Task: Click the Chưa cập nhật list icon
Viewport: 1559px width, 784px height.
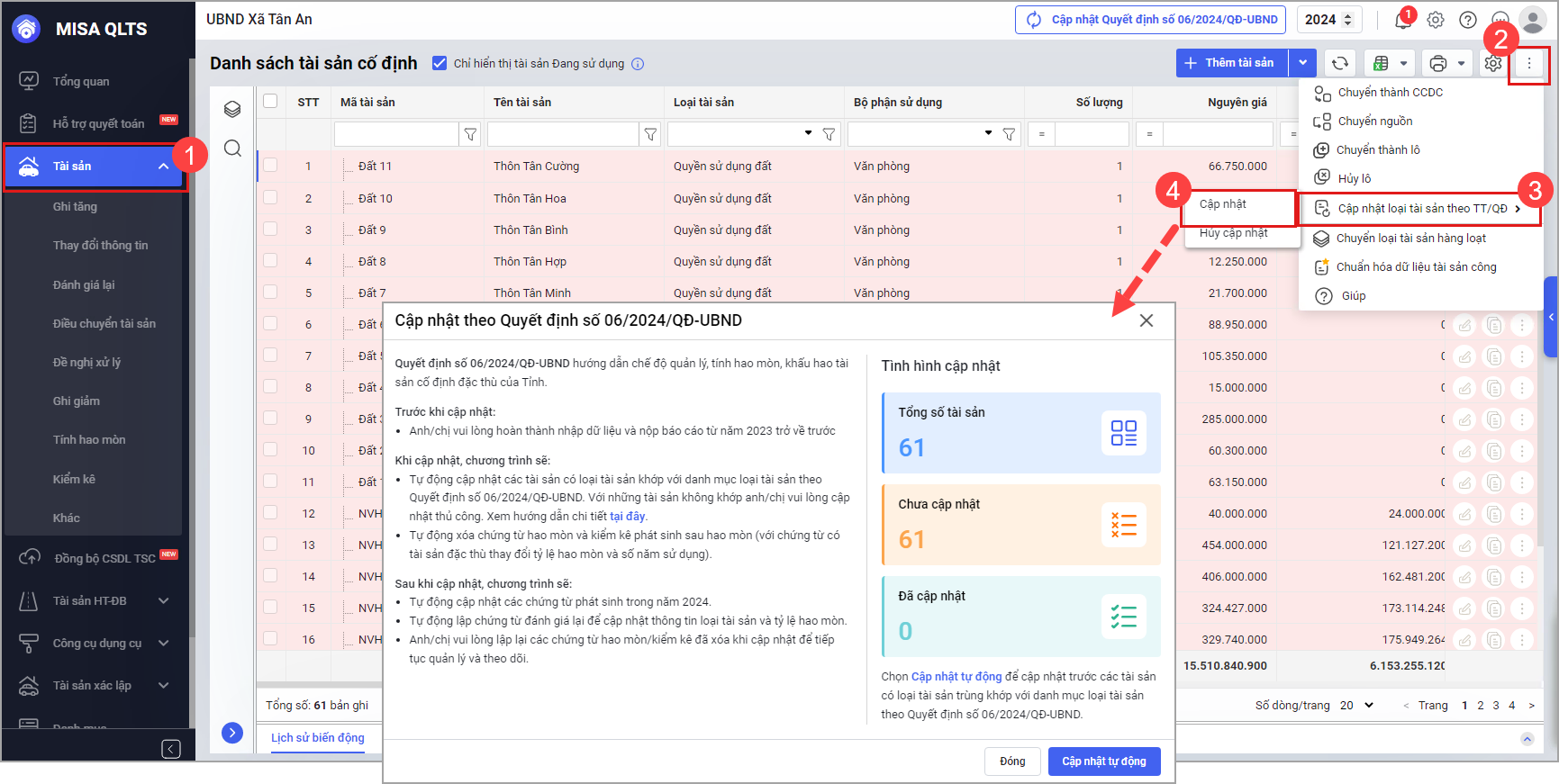Action: pyautogui.click(x=1124, y=525)
